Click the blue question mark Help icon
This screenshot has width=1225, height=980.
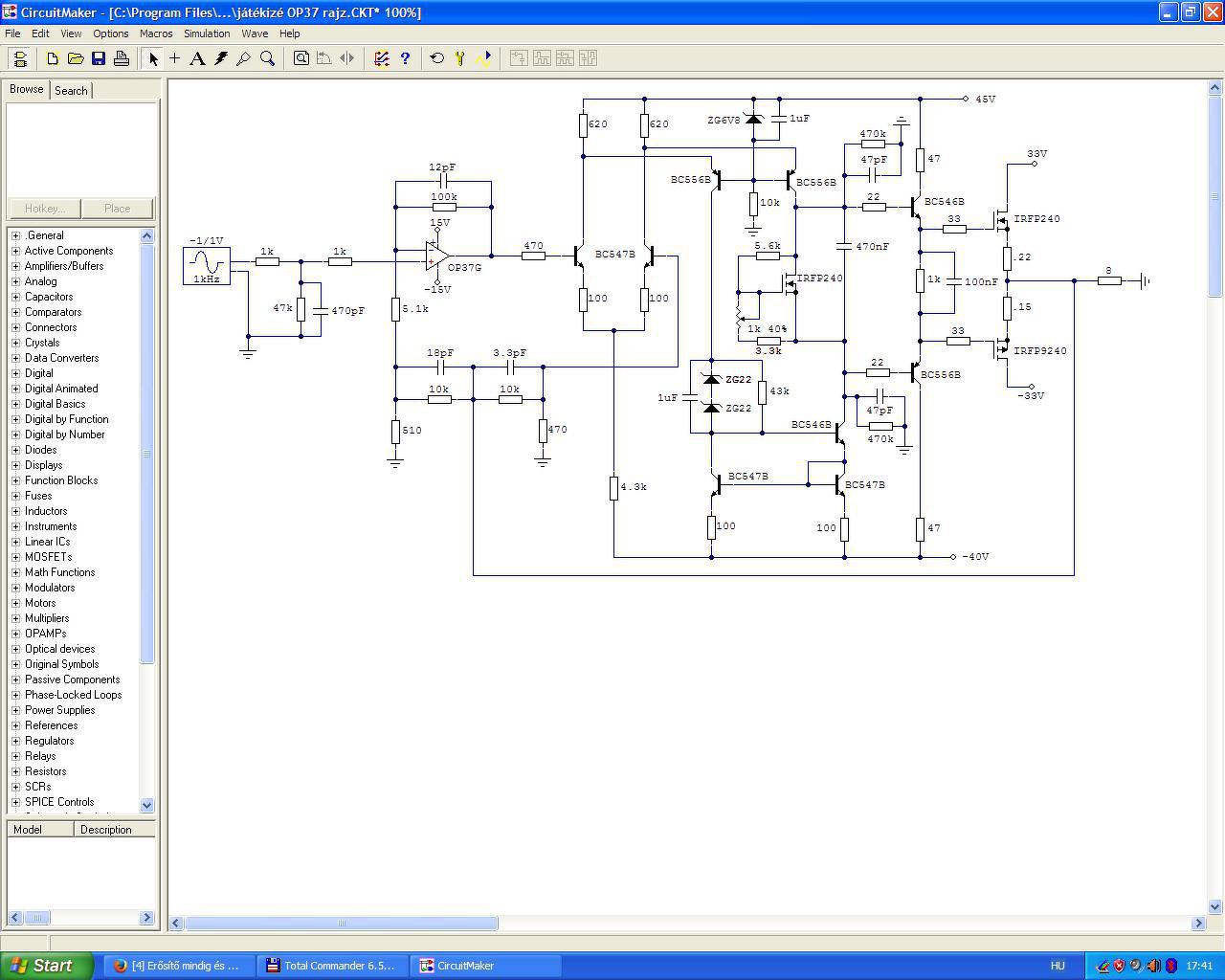click(x=405, y=58)
